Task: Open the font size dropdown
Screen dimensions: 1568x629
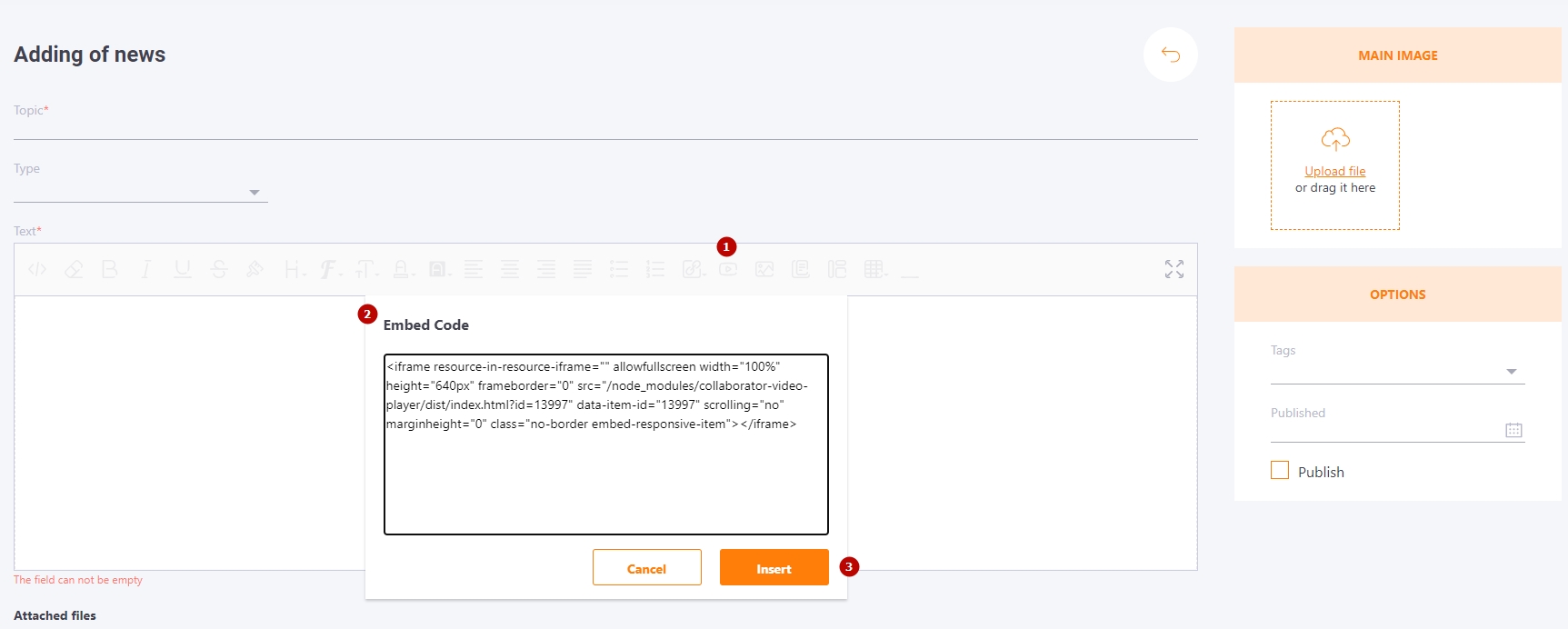Action: click(x=367, y=269)
